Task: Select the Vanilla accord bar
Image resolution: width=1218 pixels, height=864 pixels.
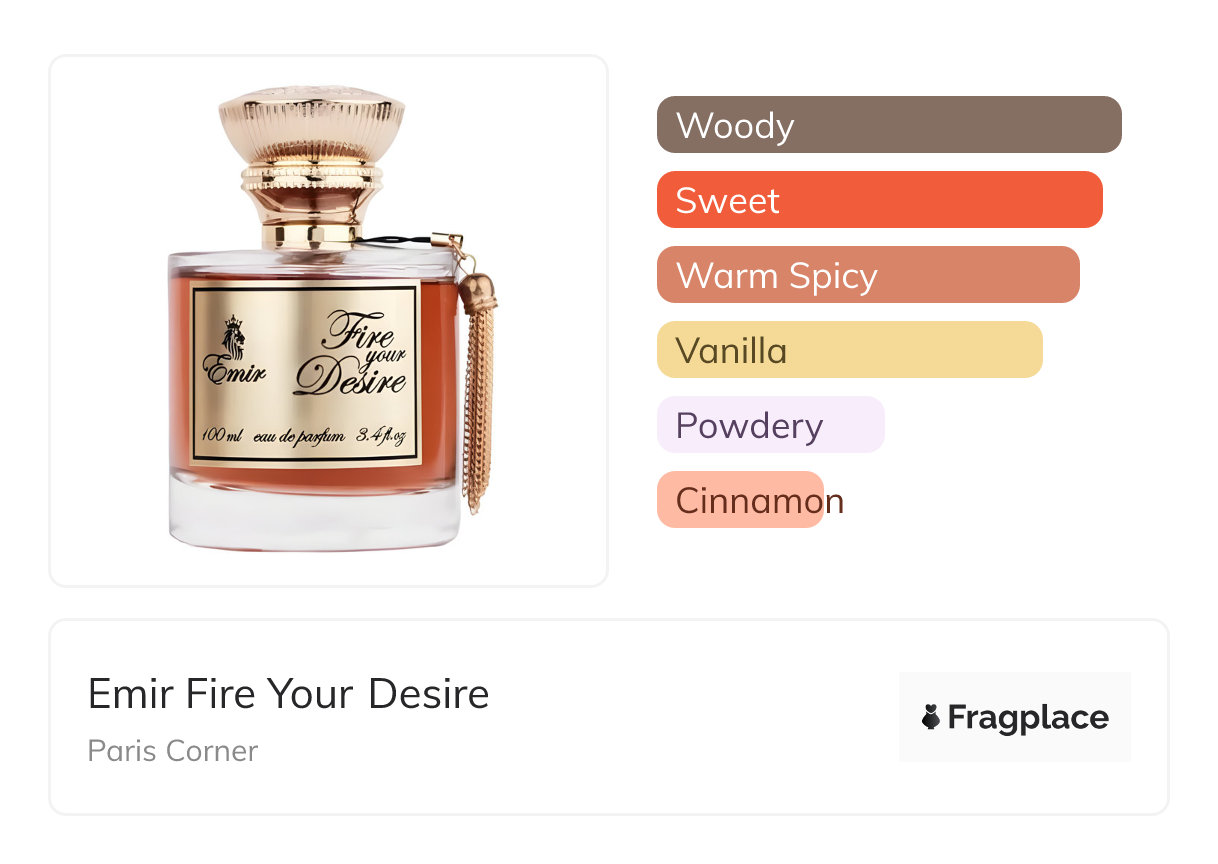Action: pyautogui.click(x=850, y=350)
